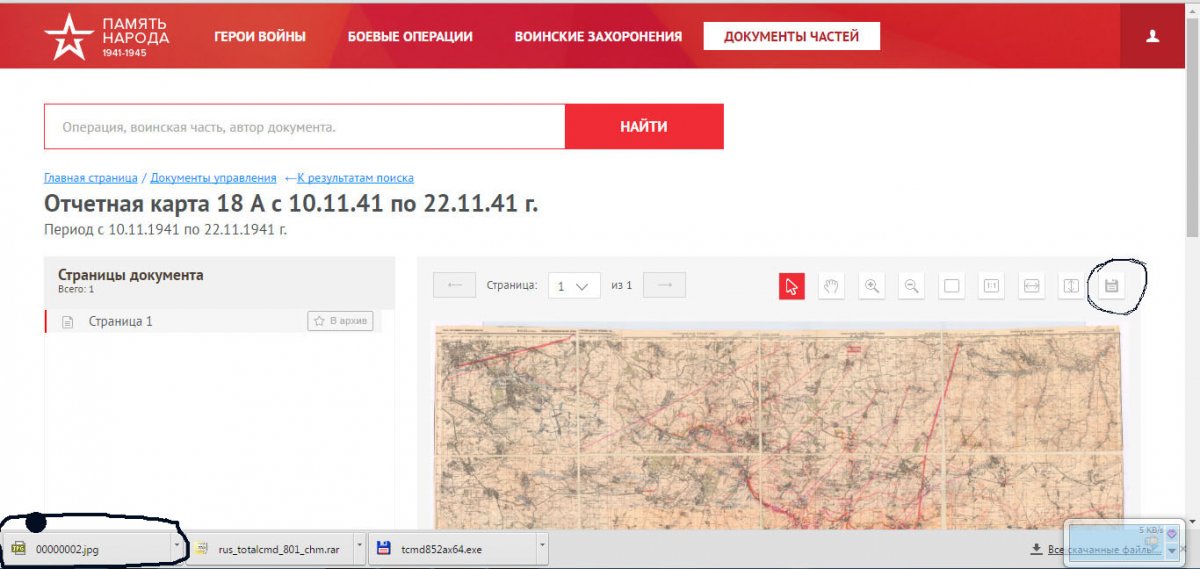Activate the hand pan tool
Screen dimensions: 1200x569
tap(831, 286)
